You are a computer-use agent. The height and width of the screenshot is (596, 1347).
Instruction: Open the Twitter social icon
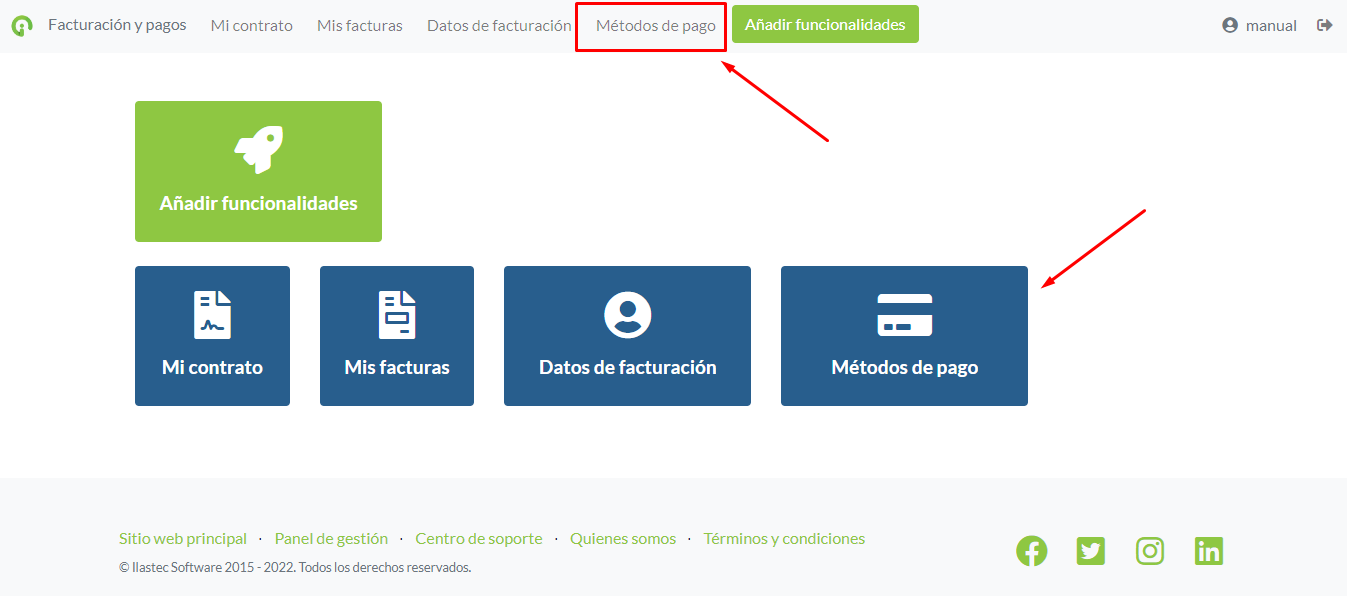click(x=1090, y=551)
